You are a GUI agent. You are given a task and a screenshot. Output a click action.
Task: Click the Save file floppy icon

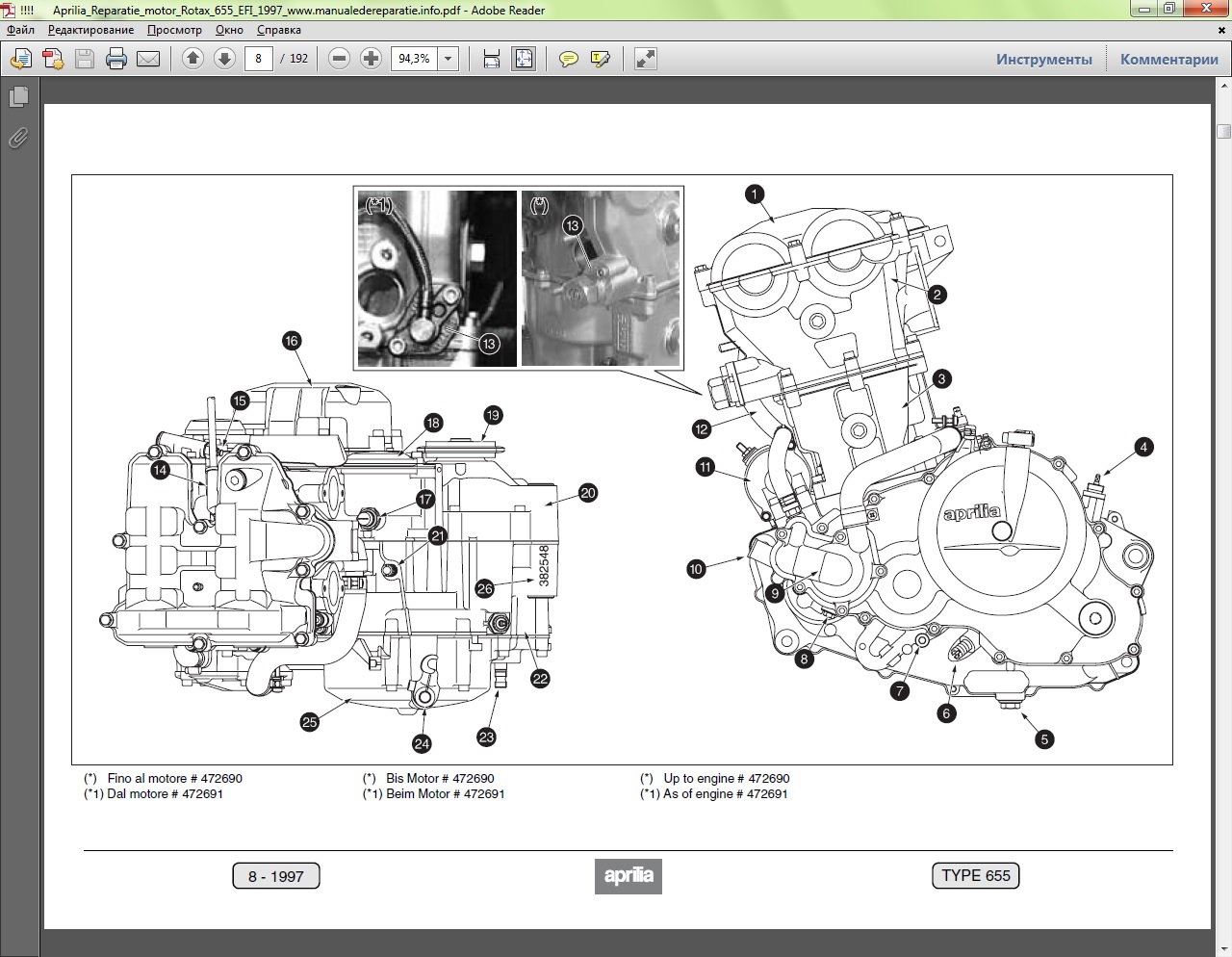pos(85,59)
